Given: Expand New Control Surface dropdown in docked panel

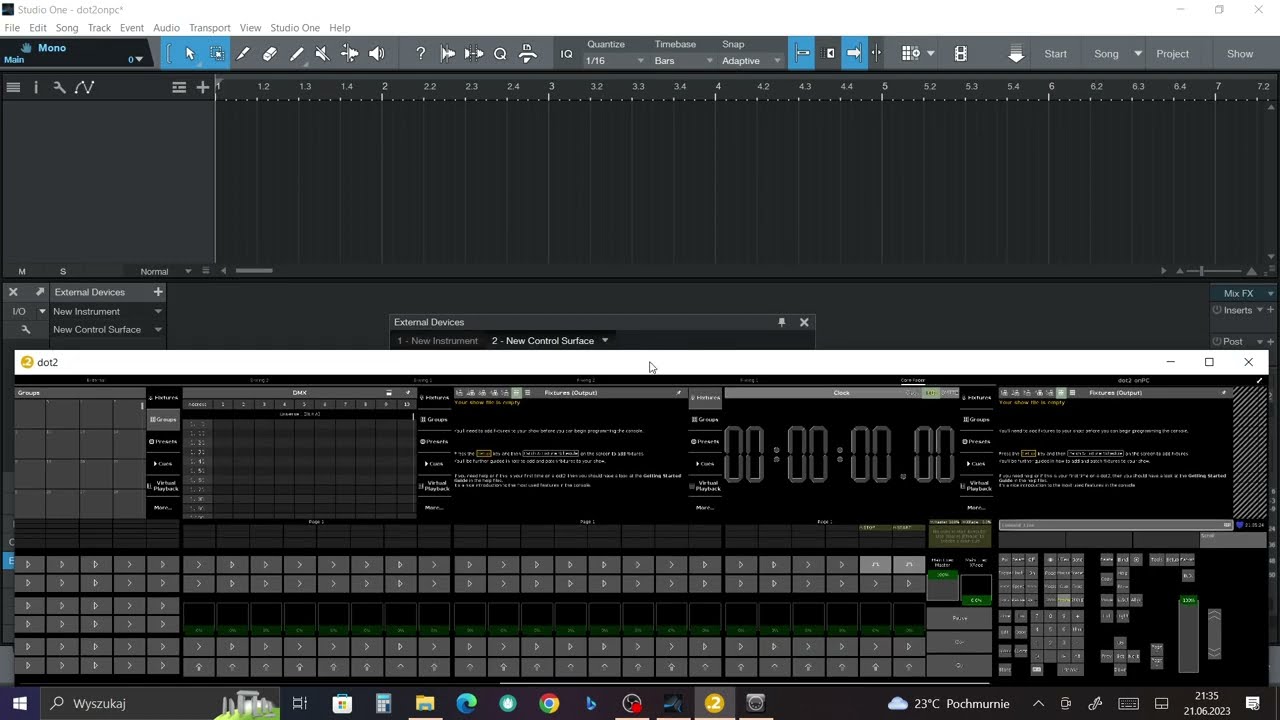Looking at the screenshot, I should click(158, 329).
